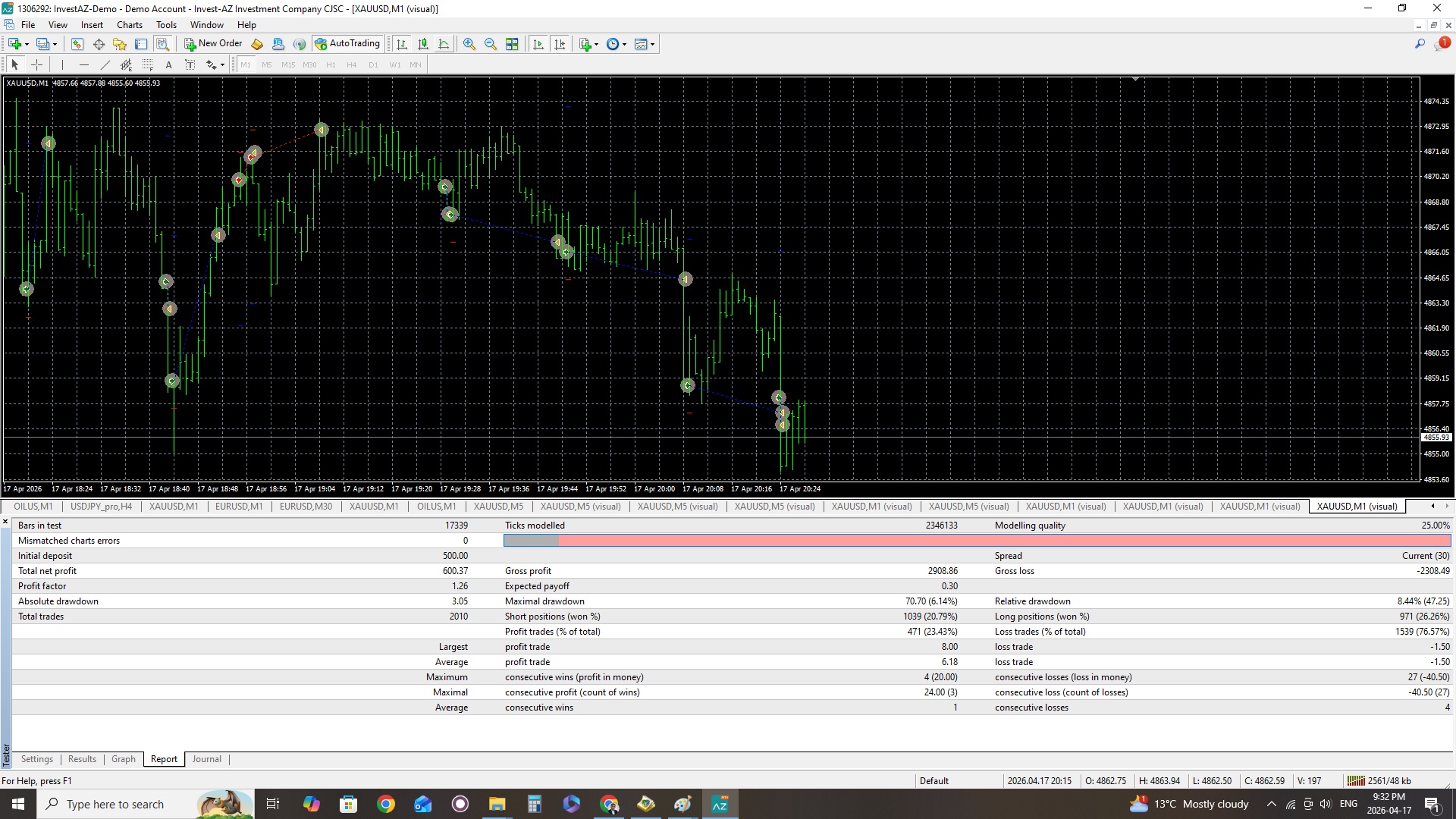Open the periodicity clock dropdown
Screen dimensions: 1456x819
point(624,44)
